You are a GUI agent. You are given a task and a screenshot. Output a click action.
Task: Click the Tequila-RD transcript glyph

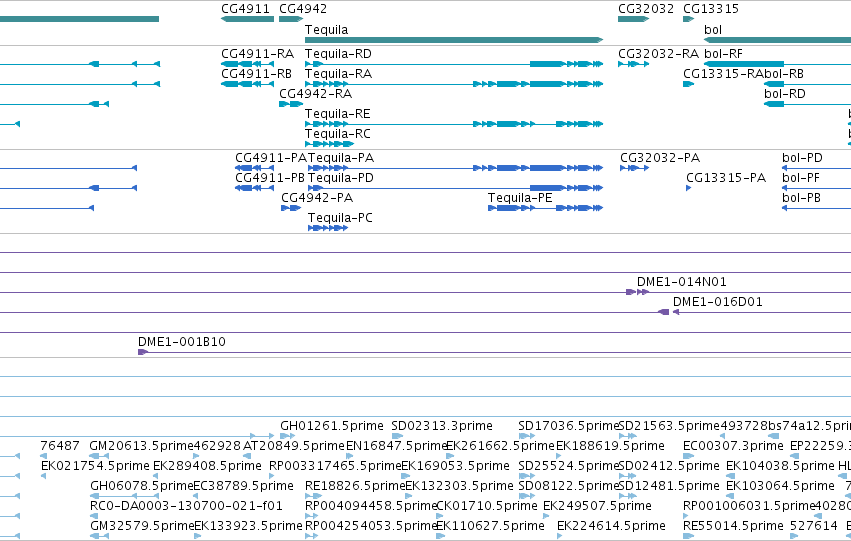[x=454, y=64]
